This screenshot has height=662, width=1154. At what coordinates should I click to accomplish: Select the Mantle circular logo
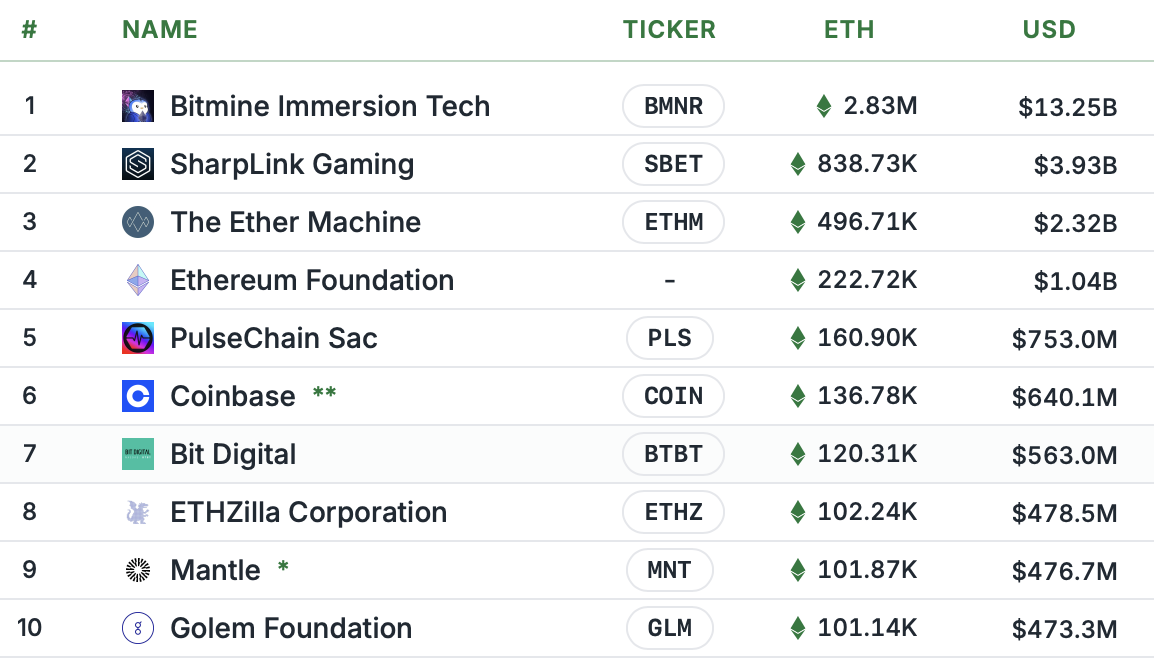point(137,570)
